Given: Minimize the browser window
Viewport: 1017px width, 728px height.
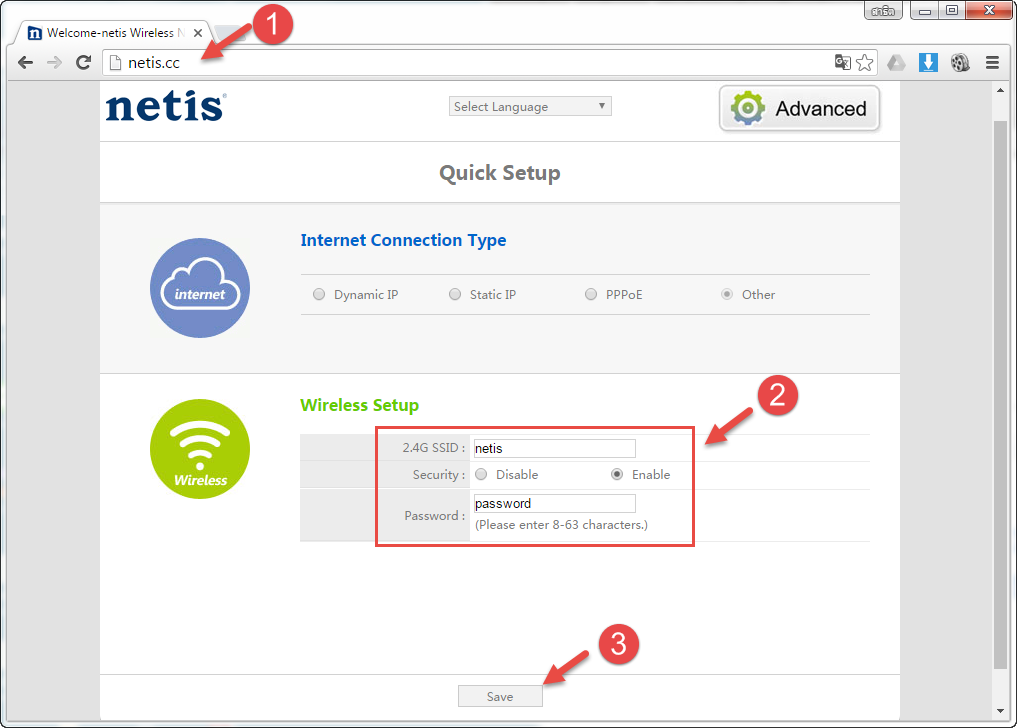Looking at the screenshot, I should pyautogui.click(x=925, y=10).
